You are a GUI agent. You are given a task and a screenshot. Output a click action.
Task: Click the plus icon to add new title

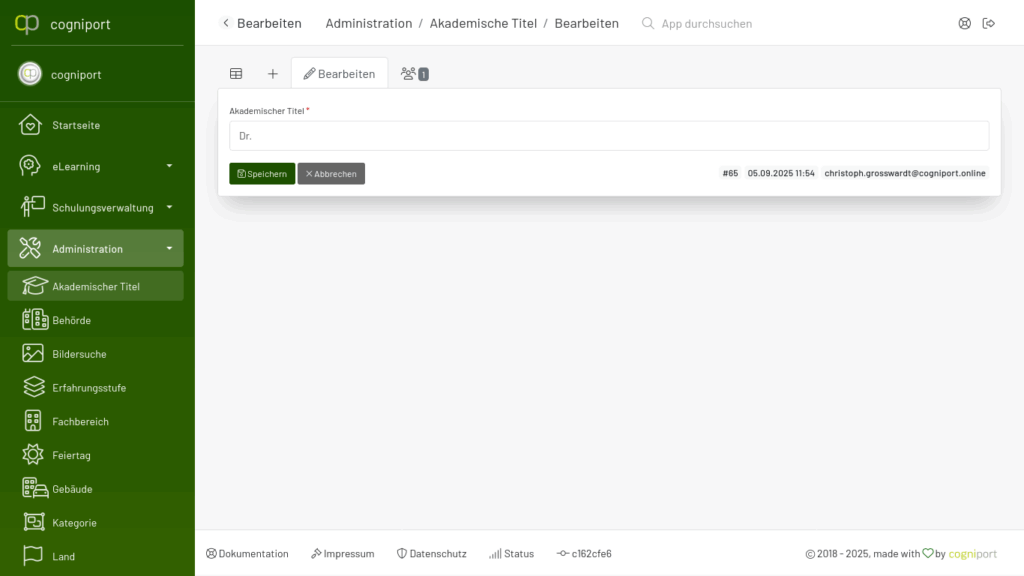[272, 74]
